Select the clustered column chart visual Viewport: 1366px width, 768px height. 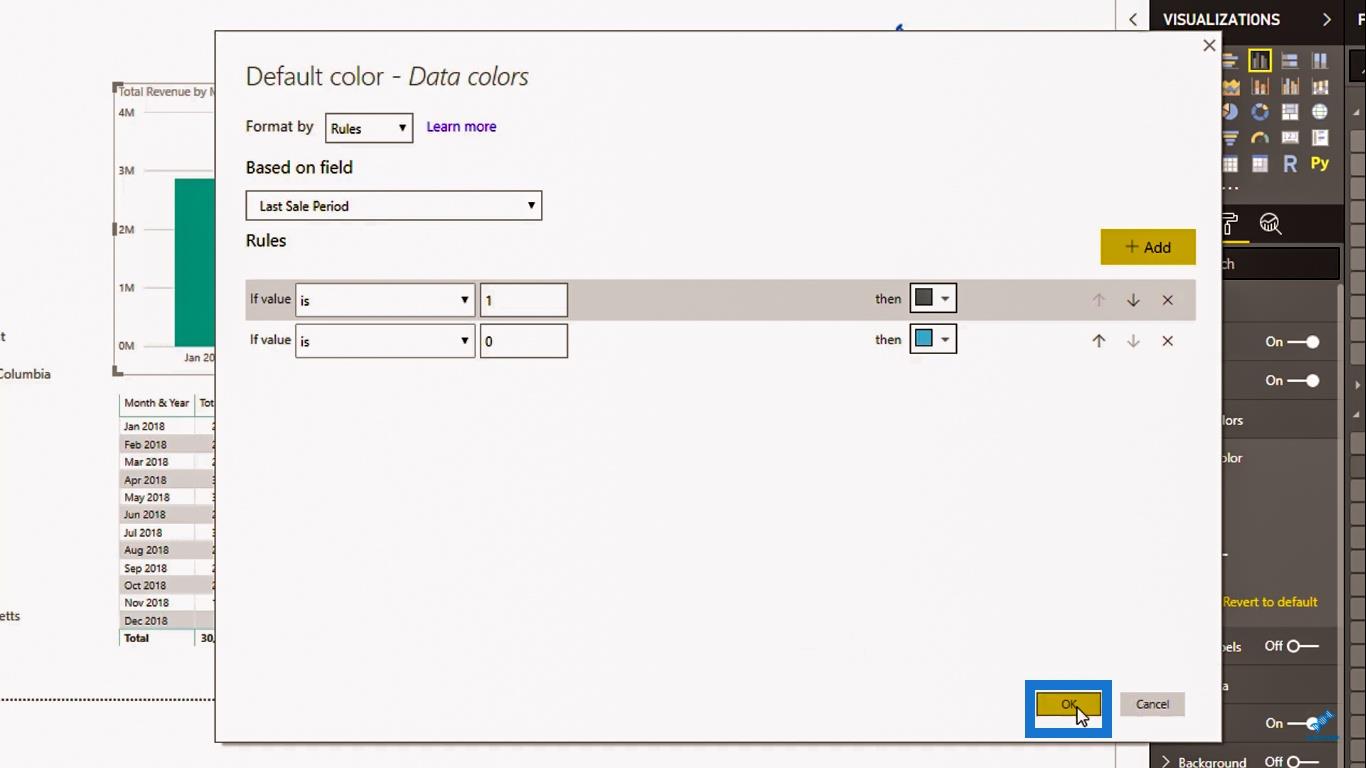pyautogui.click(x=1260, y=61)
